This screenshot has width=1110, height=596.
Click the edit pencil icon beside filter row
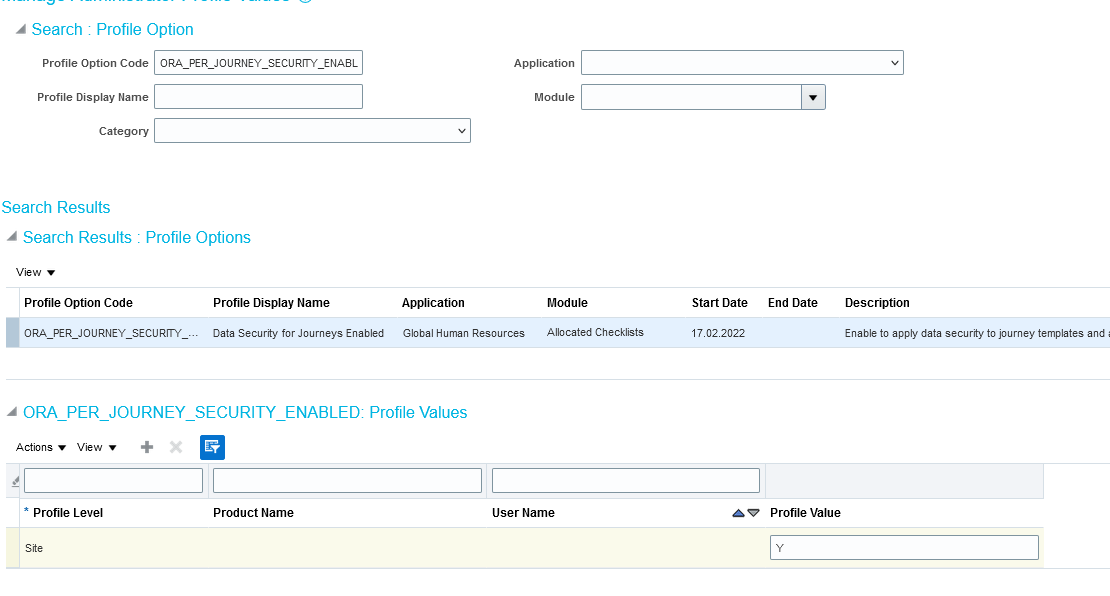14,481
